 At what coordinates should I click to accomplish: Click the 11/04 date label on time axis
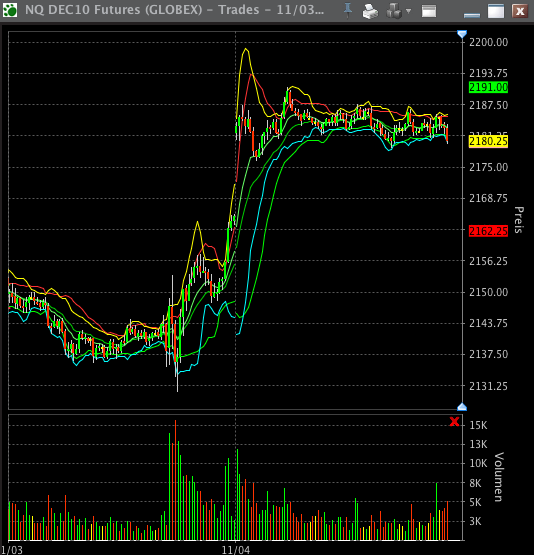[x=236, y=550]
